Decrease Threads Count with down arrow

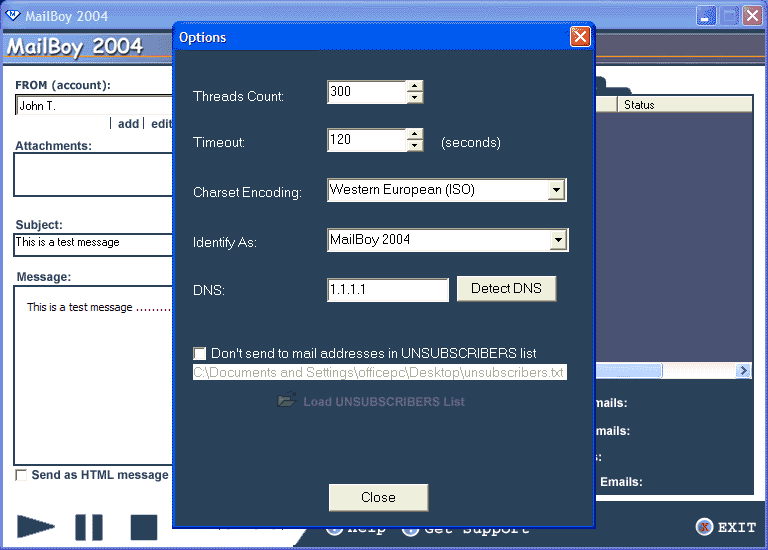pyautogui.click(x=415, y=97)
